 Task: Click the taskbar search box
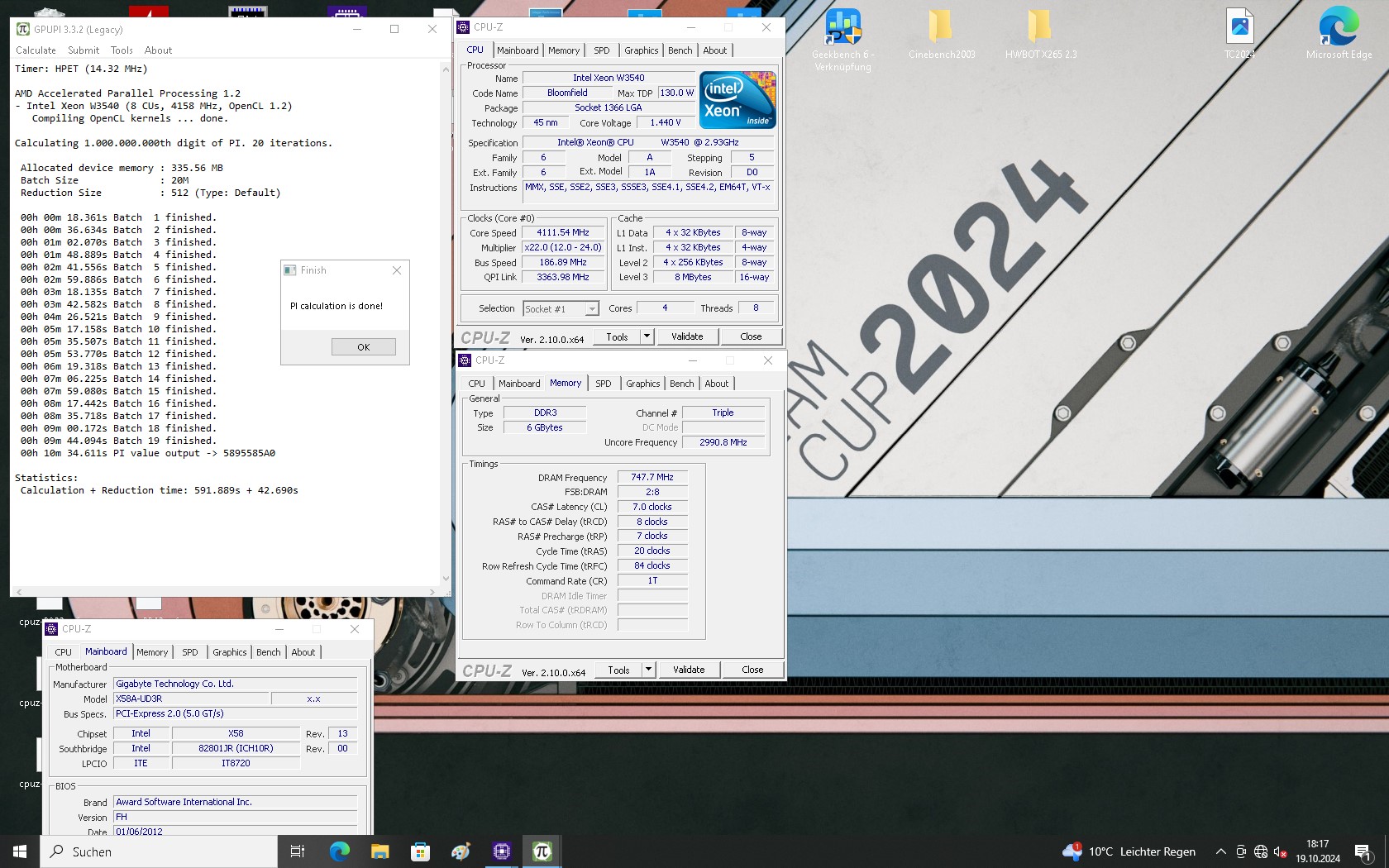(159, 851)
